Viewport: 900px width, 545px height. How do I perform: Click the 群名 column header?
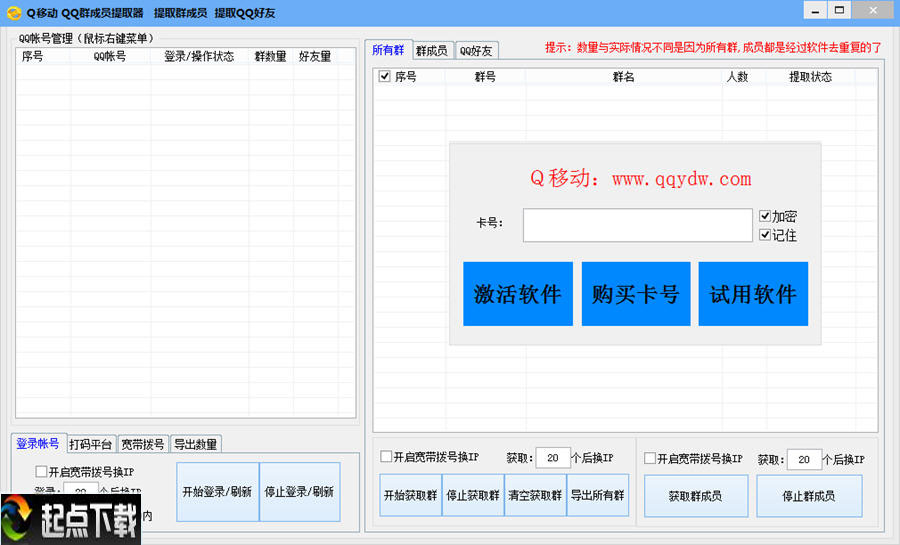[x=623, y=77]
